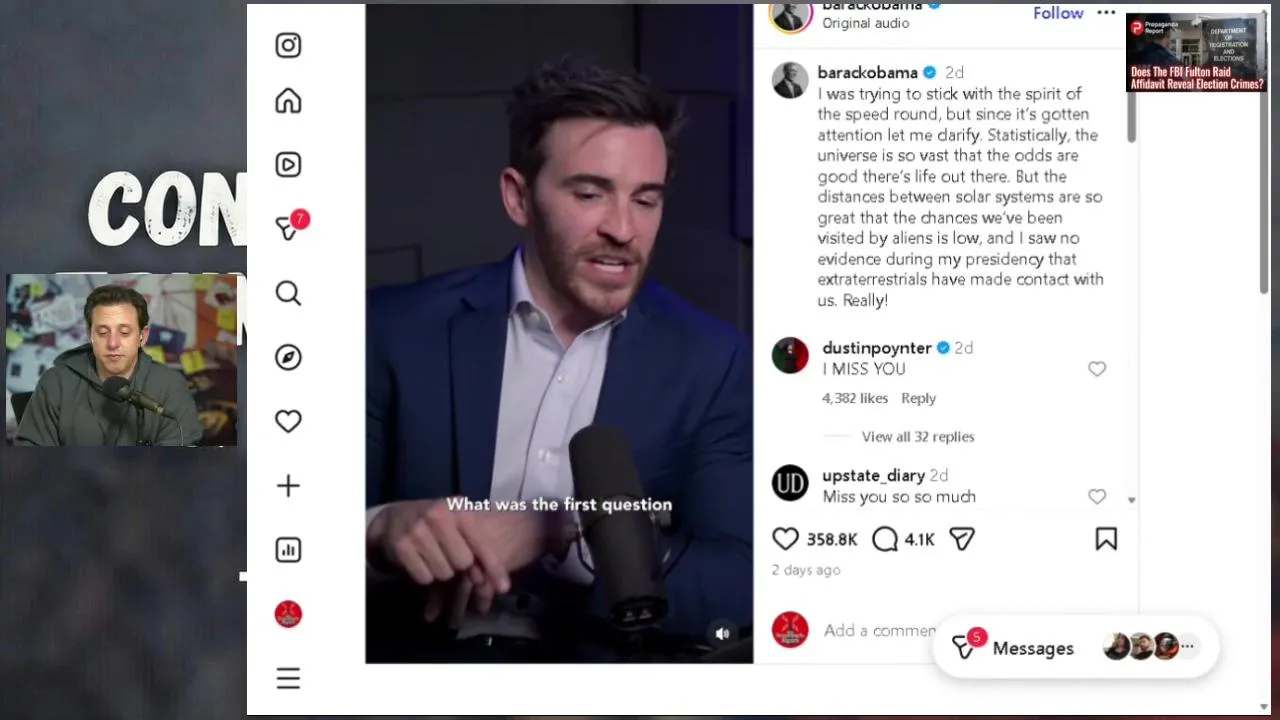Open the Instagram logo home link
Image resolution: width=1280 pixels, height=720 pixels.
pos(288,45)
